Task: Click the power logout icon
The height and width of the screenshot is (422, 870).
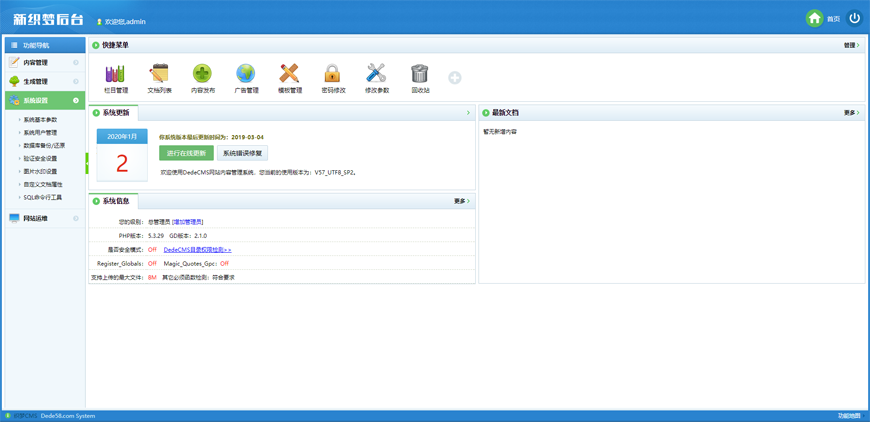Action: 854,18
